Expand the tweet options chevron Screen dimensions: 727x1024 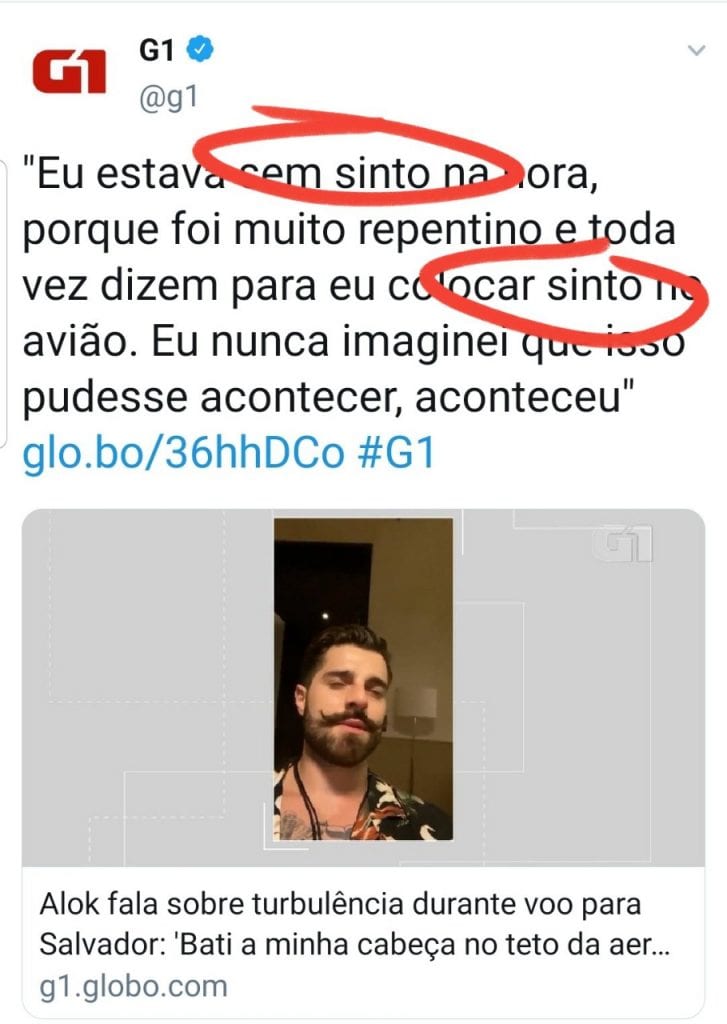697,50
